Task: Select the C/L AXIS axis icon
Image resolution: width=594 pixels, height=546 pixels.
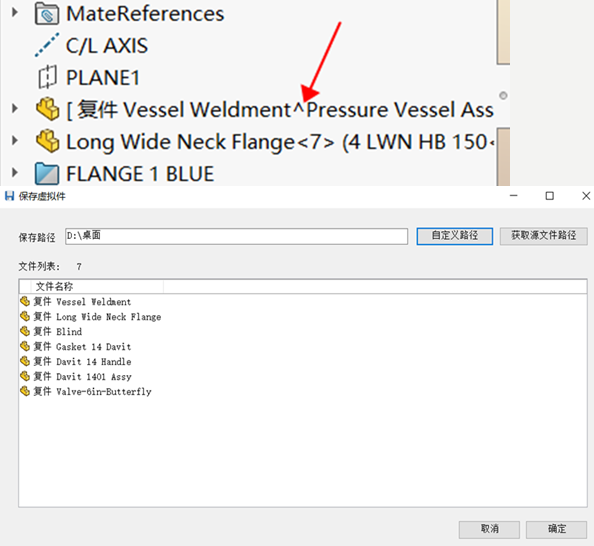Action: (x=47, y=45)
